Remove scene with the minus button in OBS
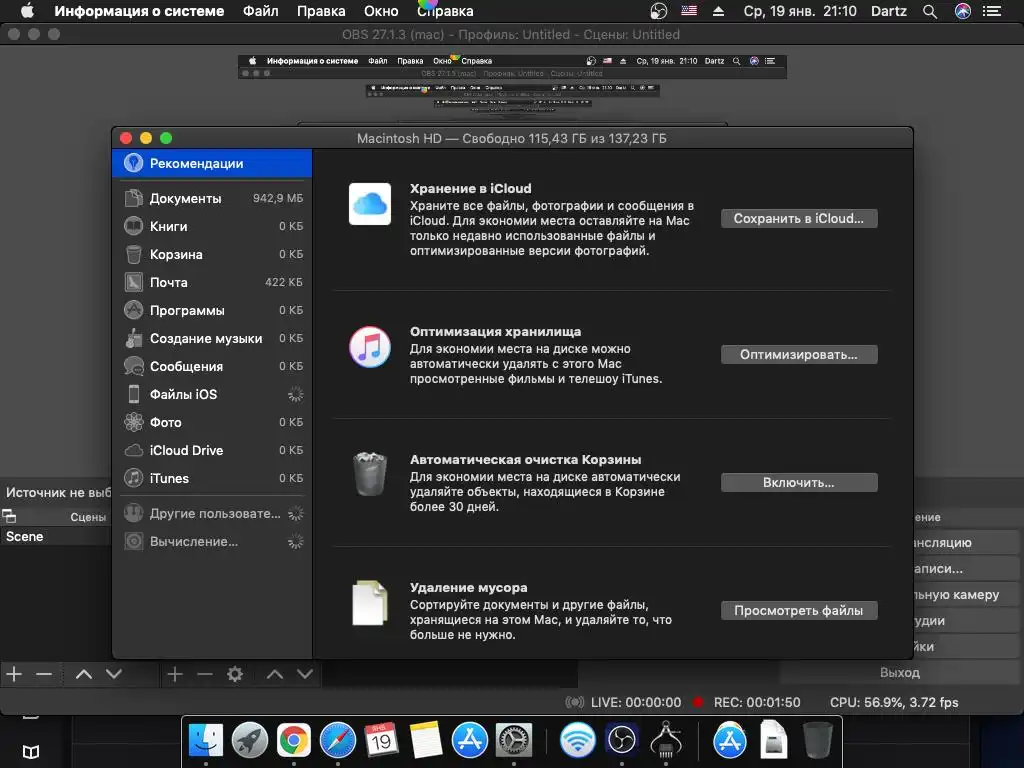1024x768 pixels. [44, 674]
